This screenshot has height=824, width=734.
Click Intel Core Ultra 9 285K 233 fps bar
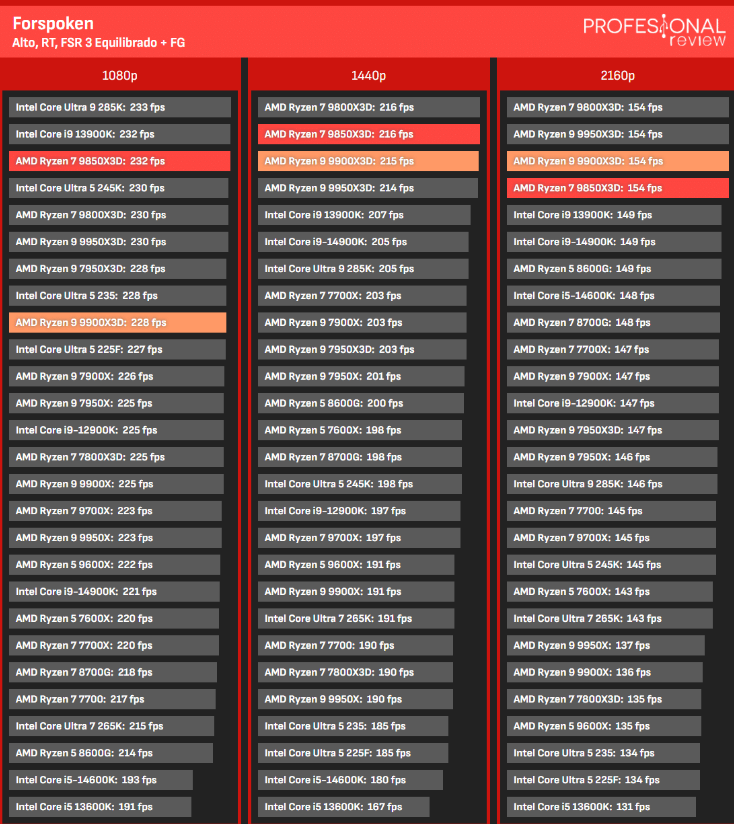tap(120, 107)
